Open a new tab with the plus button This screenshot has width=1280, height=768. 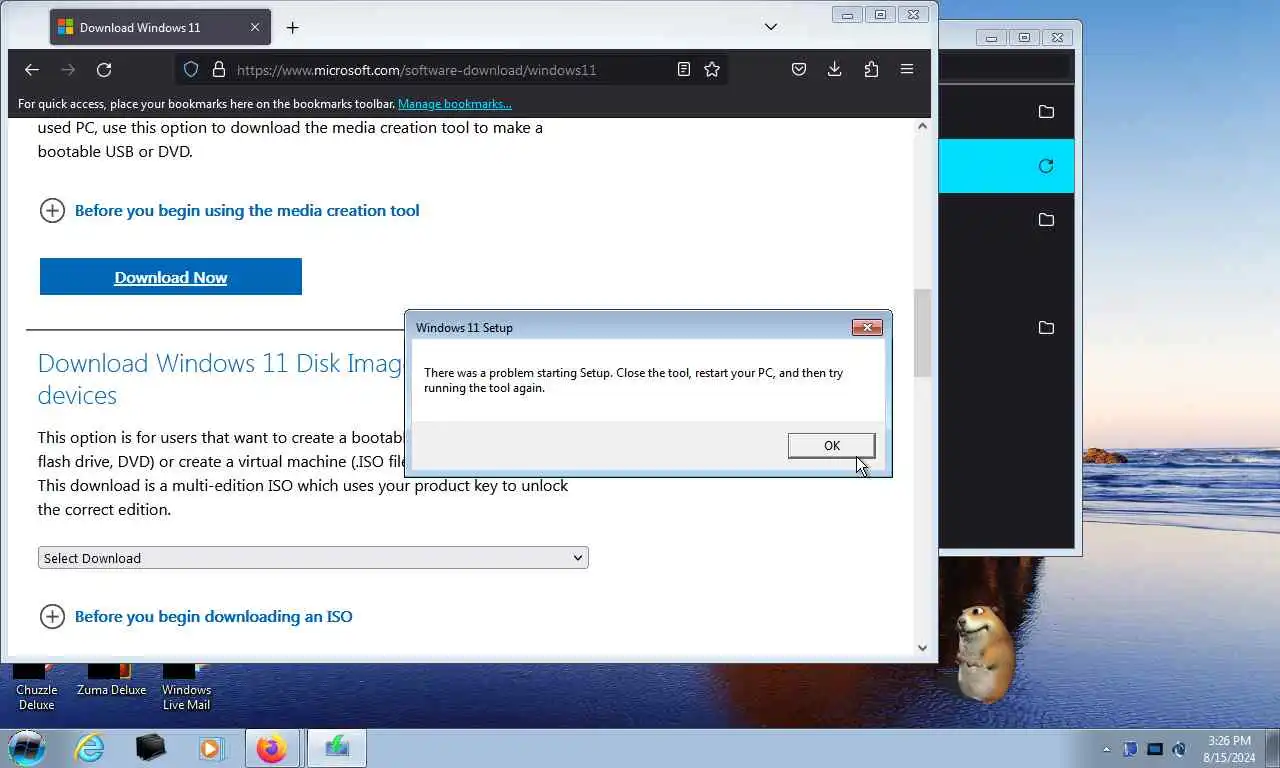[292, 28]
